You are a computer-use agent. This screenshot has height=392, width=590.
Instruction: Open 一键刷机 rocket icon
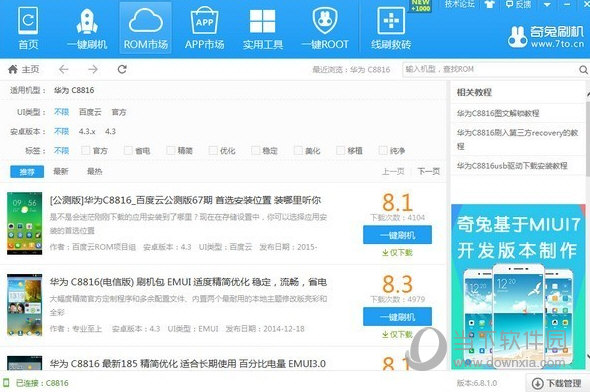tap(87, 28)
